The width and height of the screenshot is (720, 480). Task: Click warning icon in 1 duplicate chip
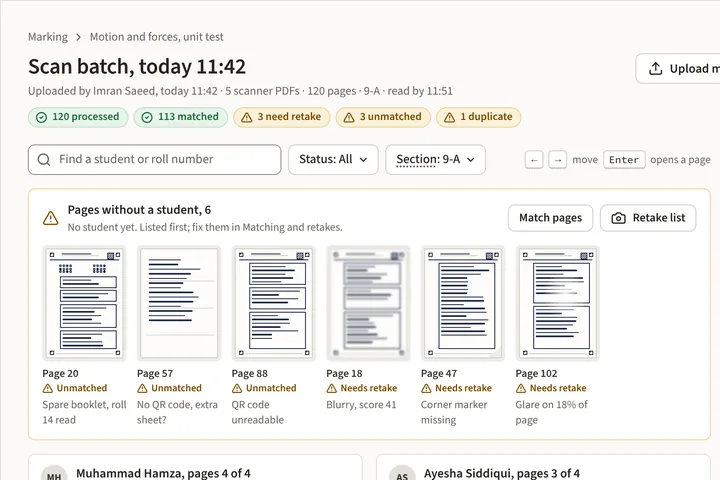coord(450,118)
